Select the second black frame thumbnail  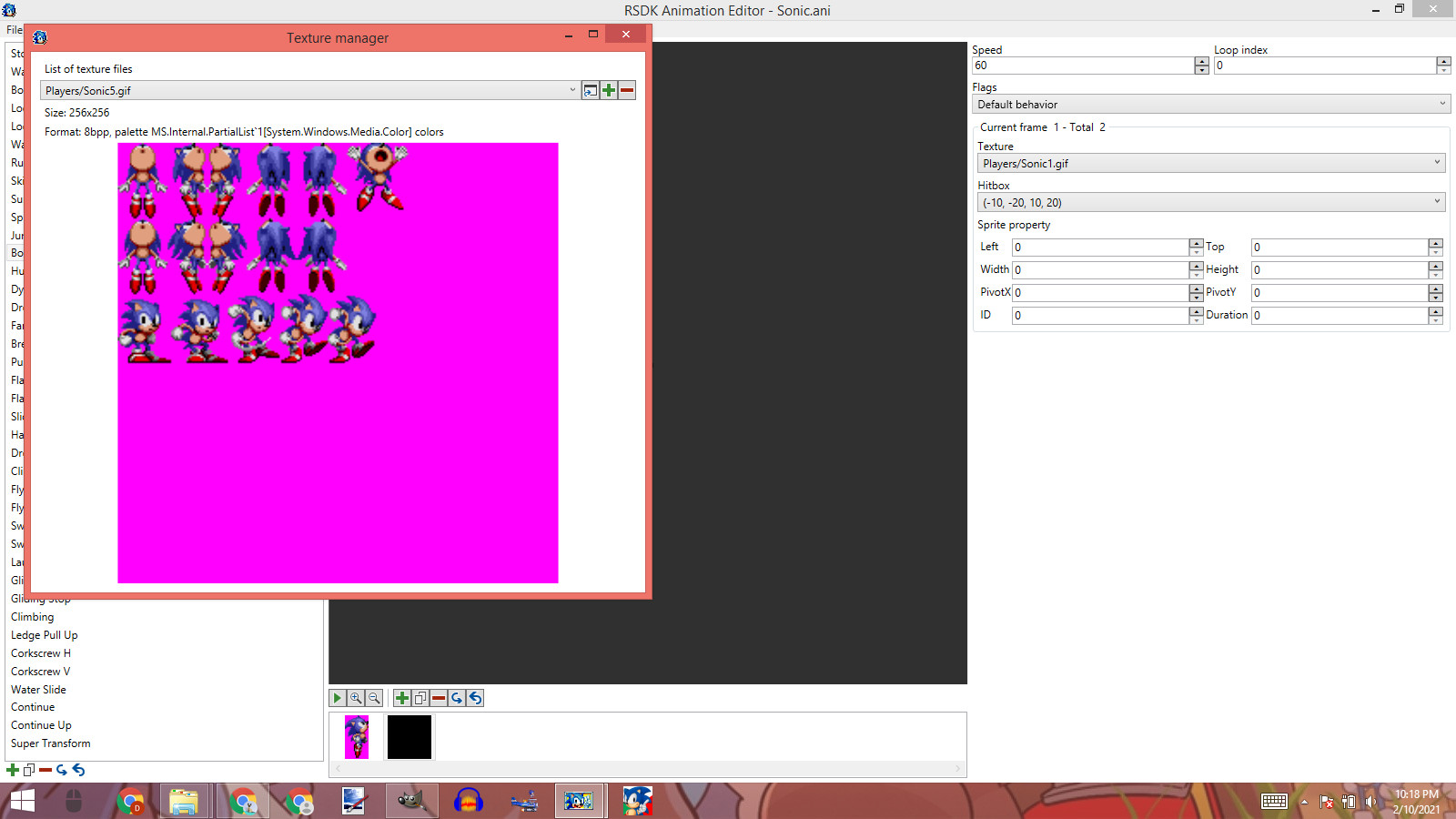click(x=409, y=737)
